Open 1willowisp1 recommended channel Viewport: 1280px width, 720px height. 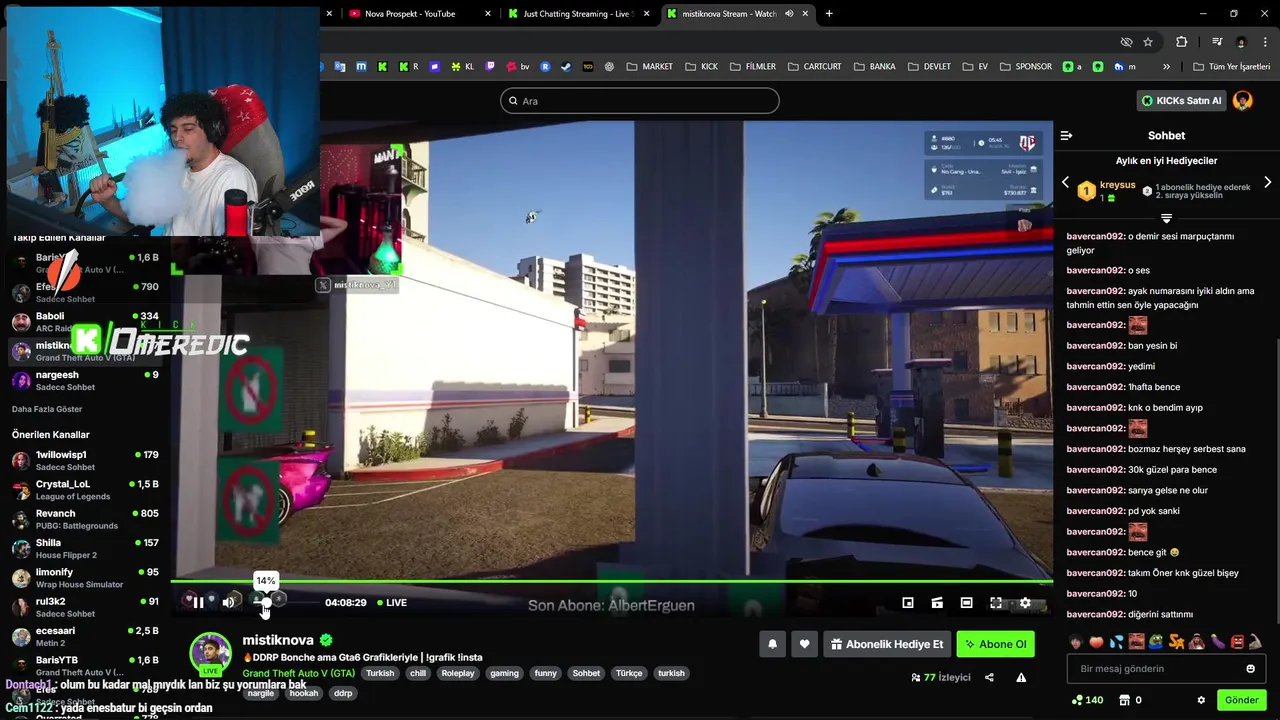click(85, 460)
